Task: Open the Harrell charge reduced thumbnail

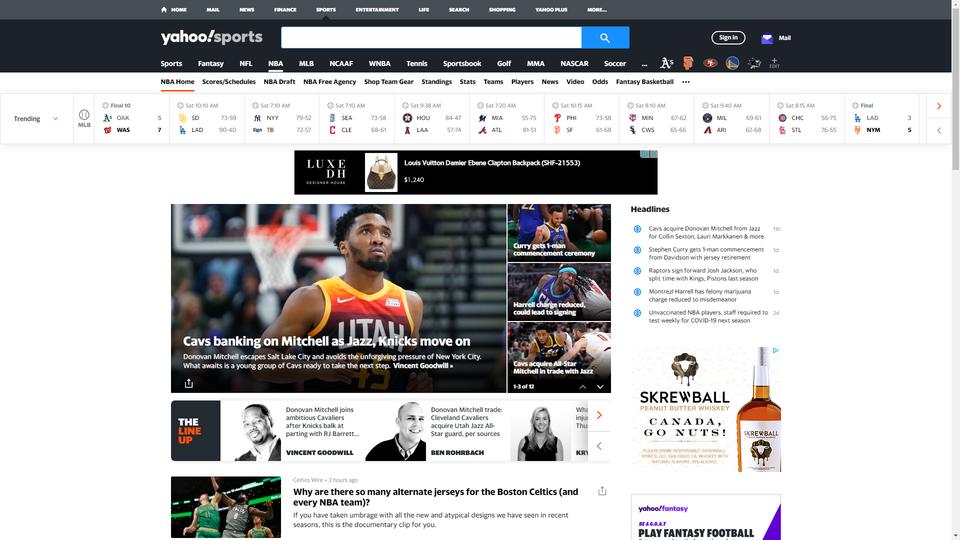Action: tap(559, 292)
